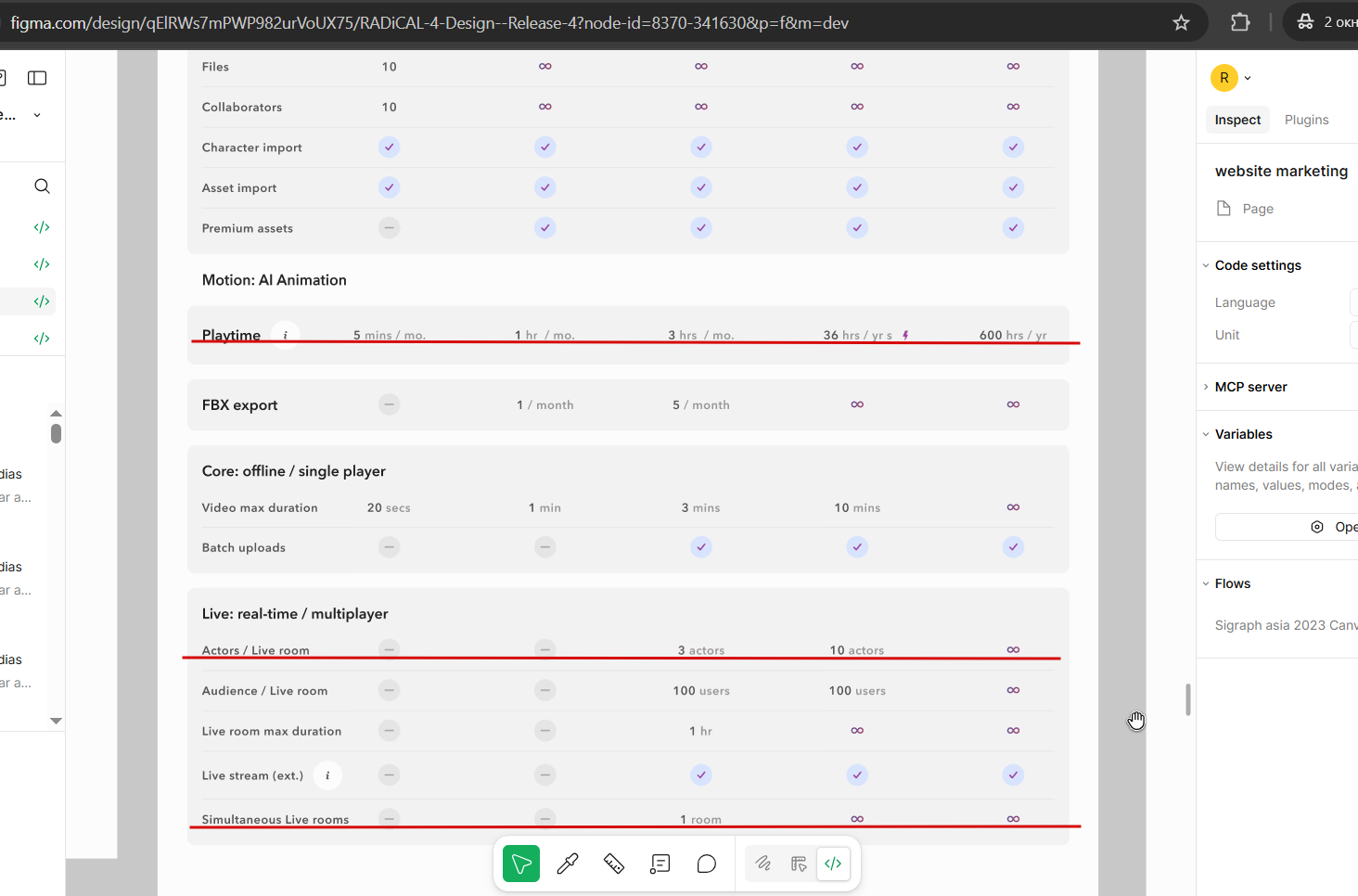Select the "Collaborators" row label
This screenshot has width=1358, height=896.
242,107
